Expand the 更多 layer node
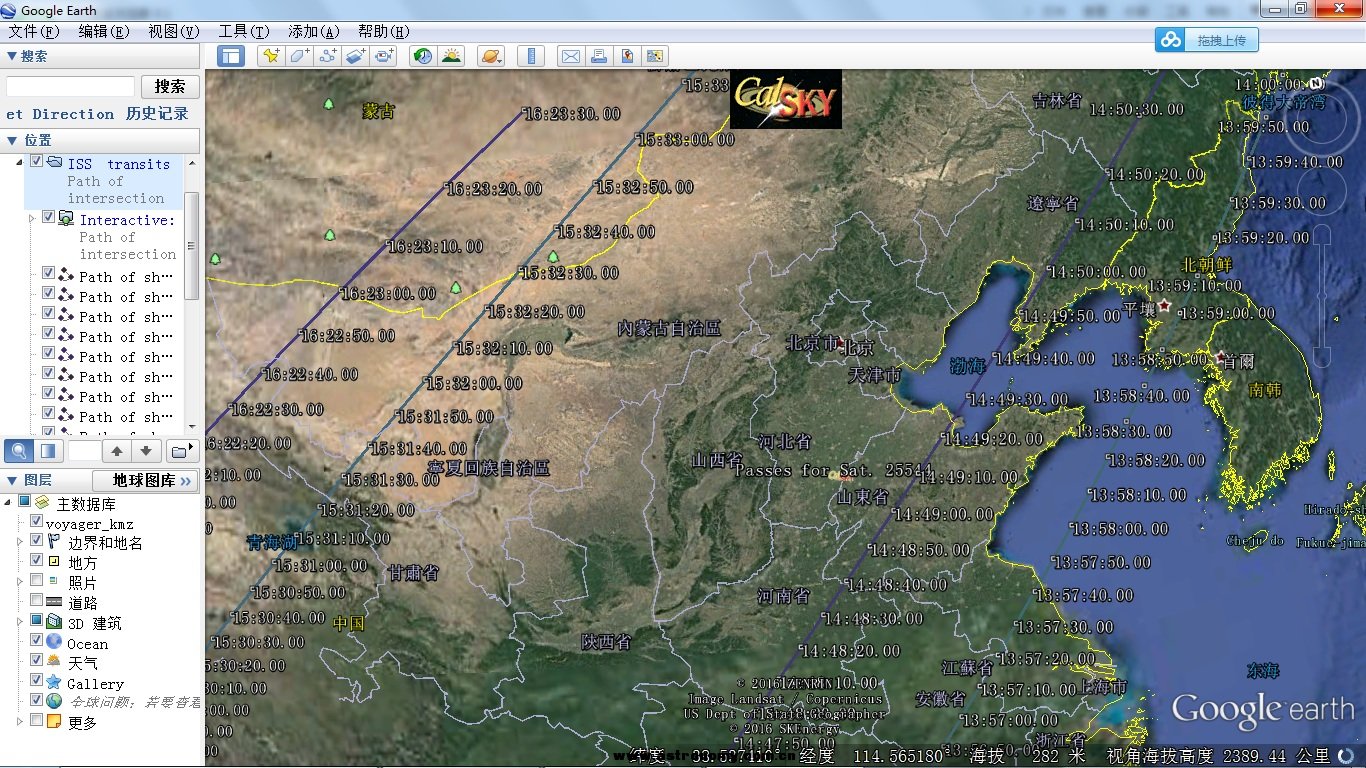This screenshot has height=768, width=1366. coord(20,721)
